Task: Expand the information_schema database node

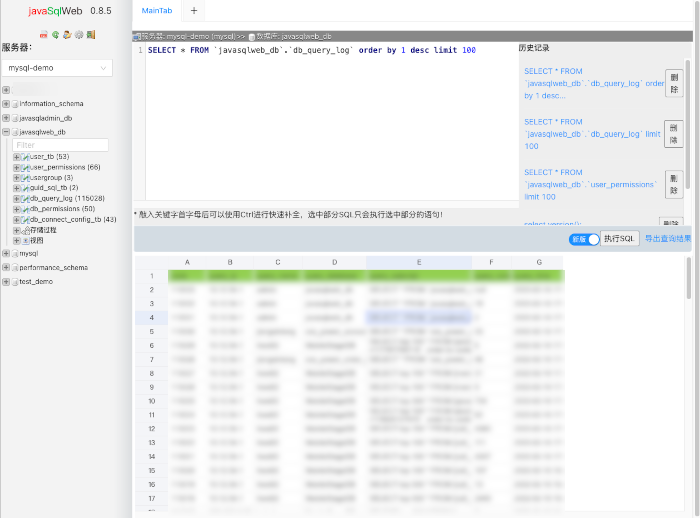Action: click(6, 104)
